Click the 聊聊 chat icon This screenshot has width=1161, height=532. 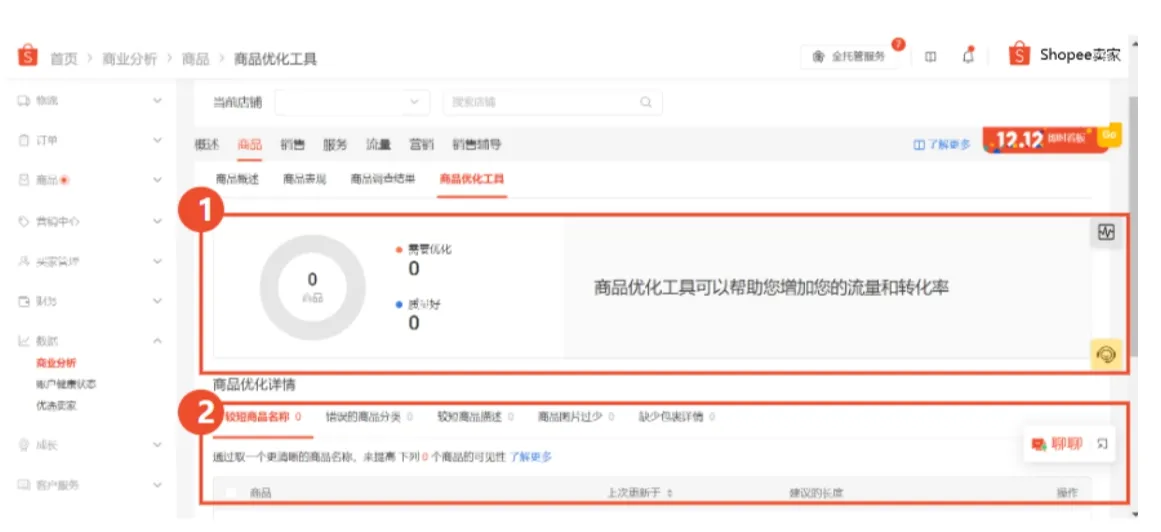pos(1039,445)
